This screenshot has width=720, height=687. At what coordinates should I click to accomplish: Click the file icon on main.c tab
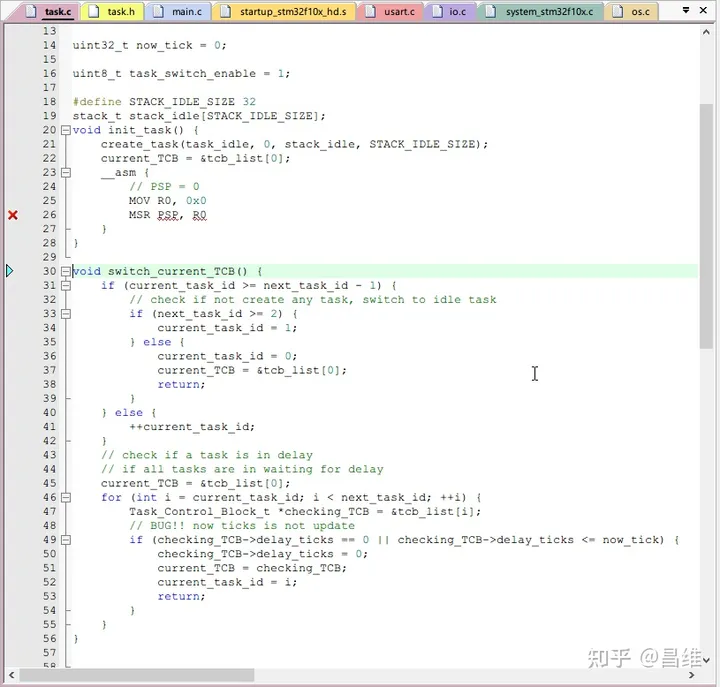tap(158, 11)
